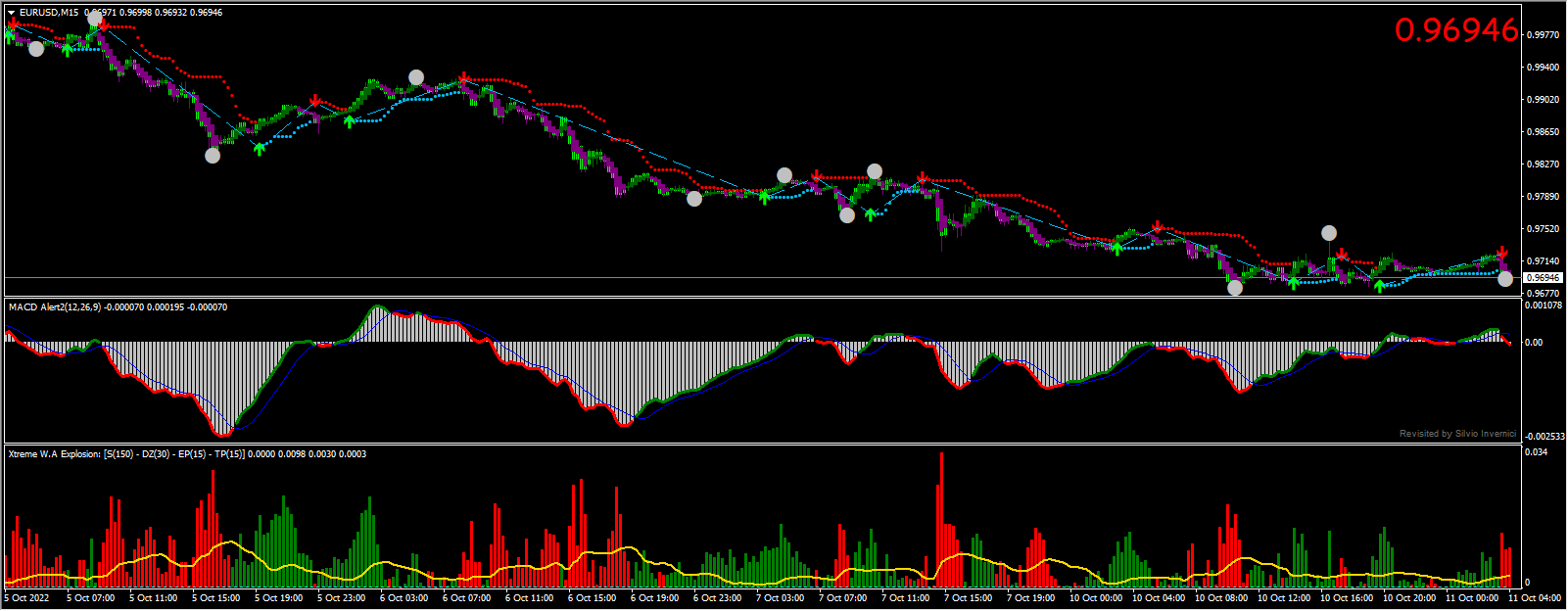Select the current price tag 0.96946 on axis

coord(1543,278)
